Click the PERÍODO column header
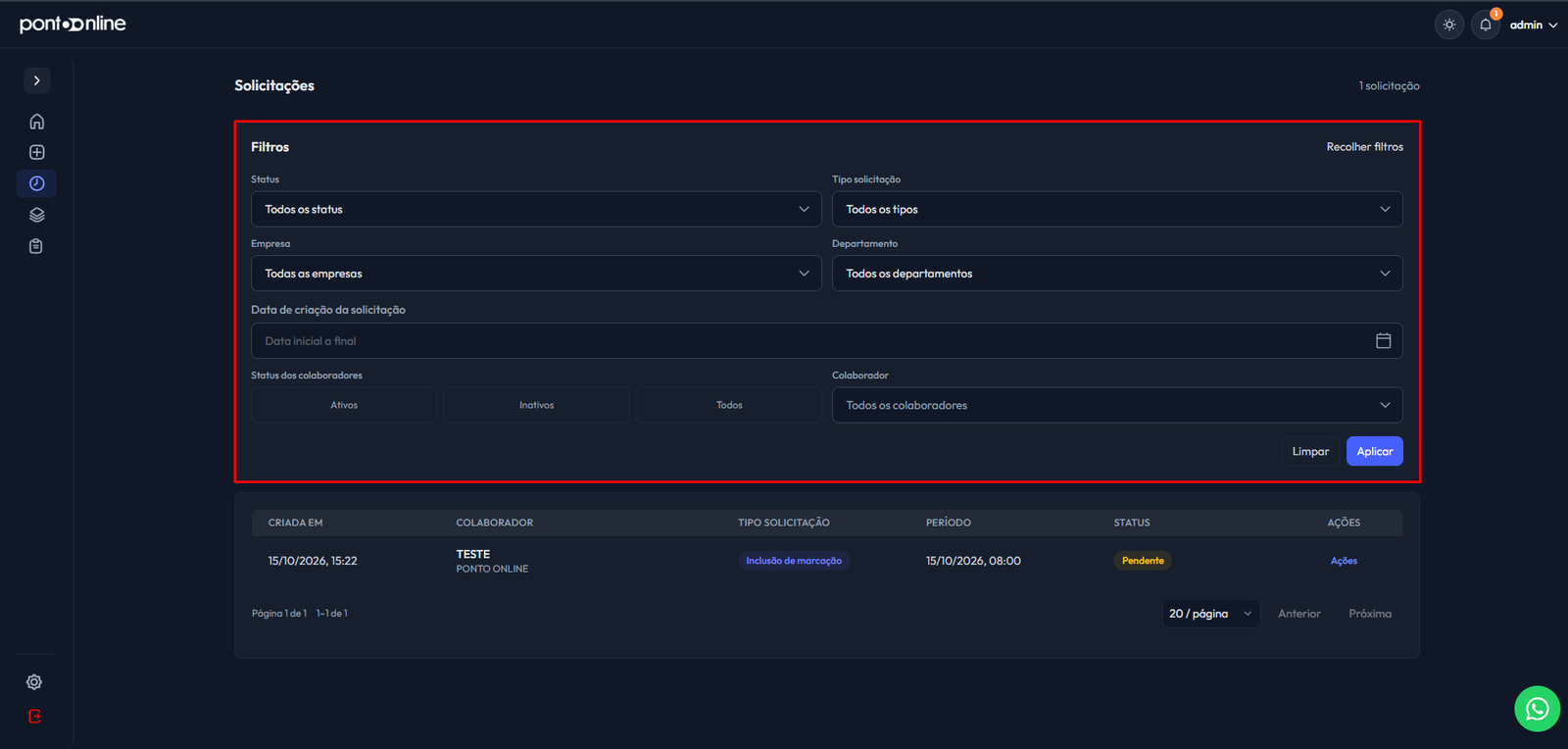 coord(949,523)
